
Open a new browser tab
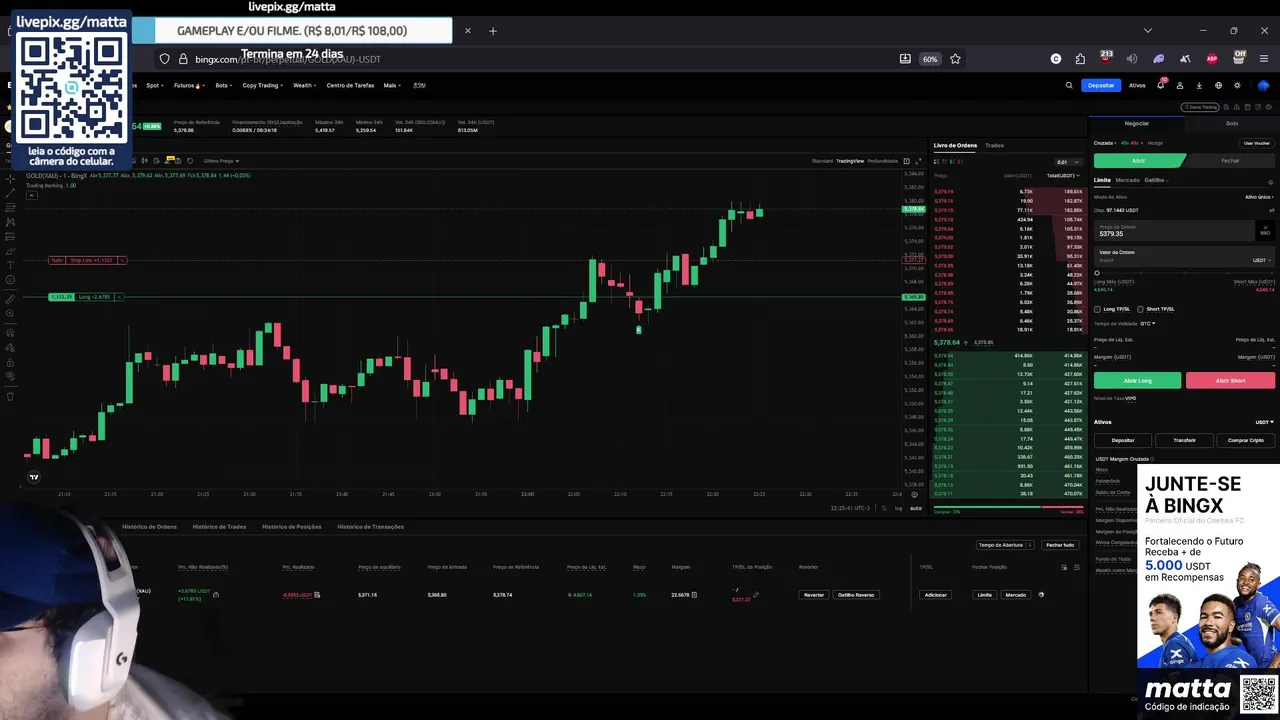click(493, 31)
